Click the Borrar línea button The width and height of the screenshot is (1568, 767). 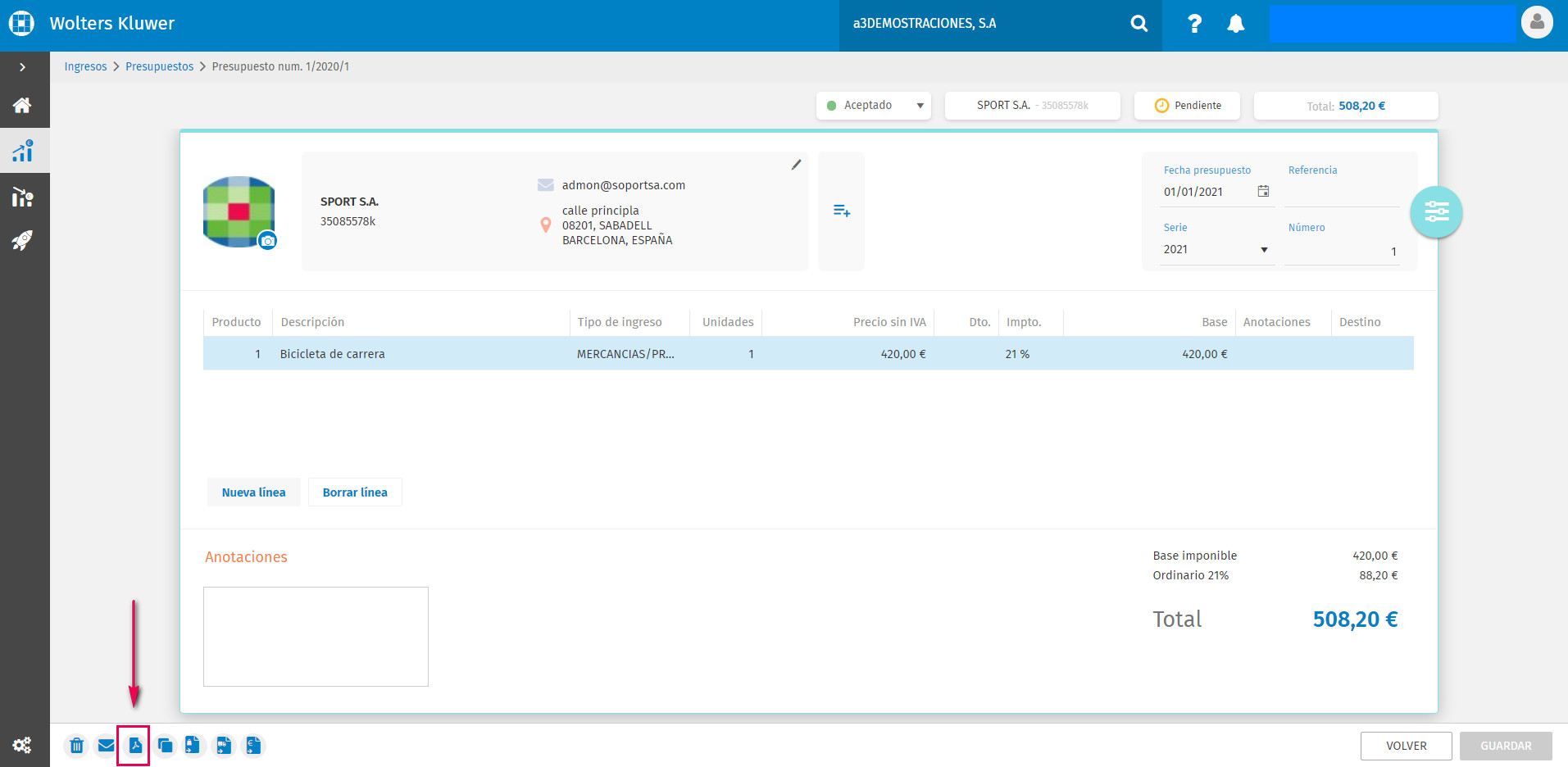click(x=355, y=492)
